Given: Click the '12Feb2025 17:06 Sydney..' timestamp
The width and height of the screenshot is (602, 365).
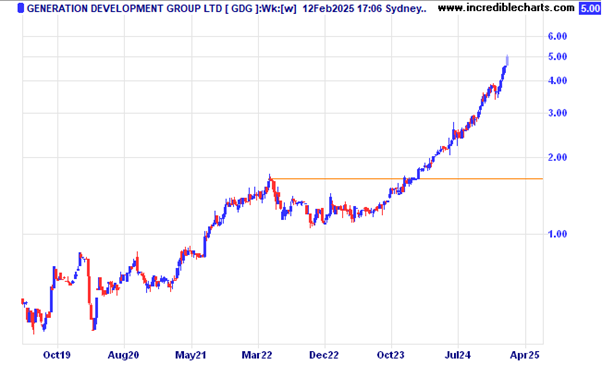Looking at the screenshot, I should (x=364, y=8).
